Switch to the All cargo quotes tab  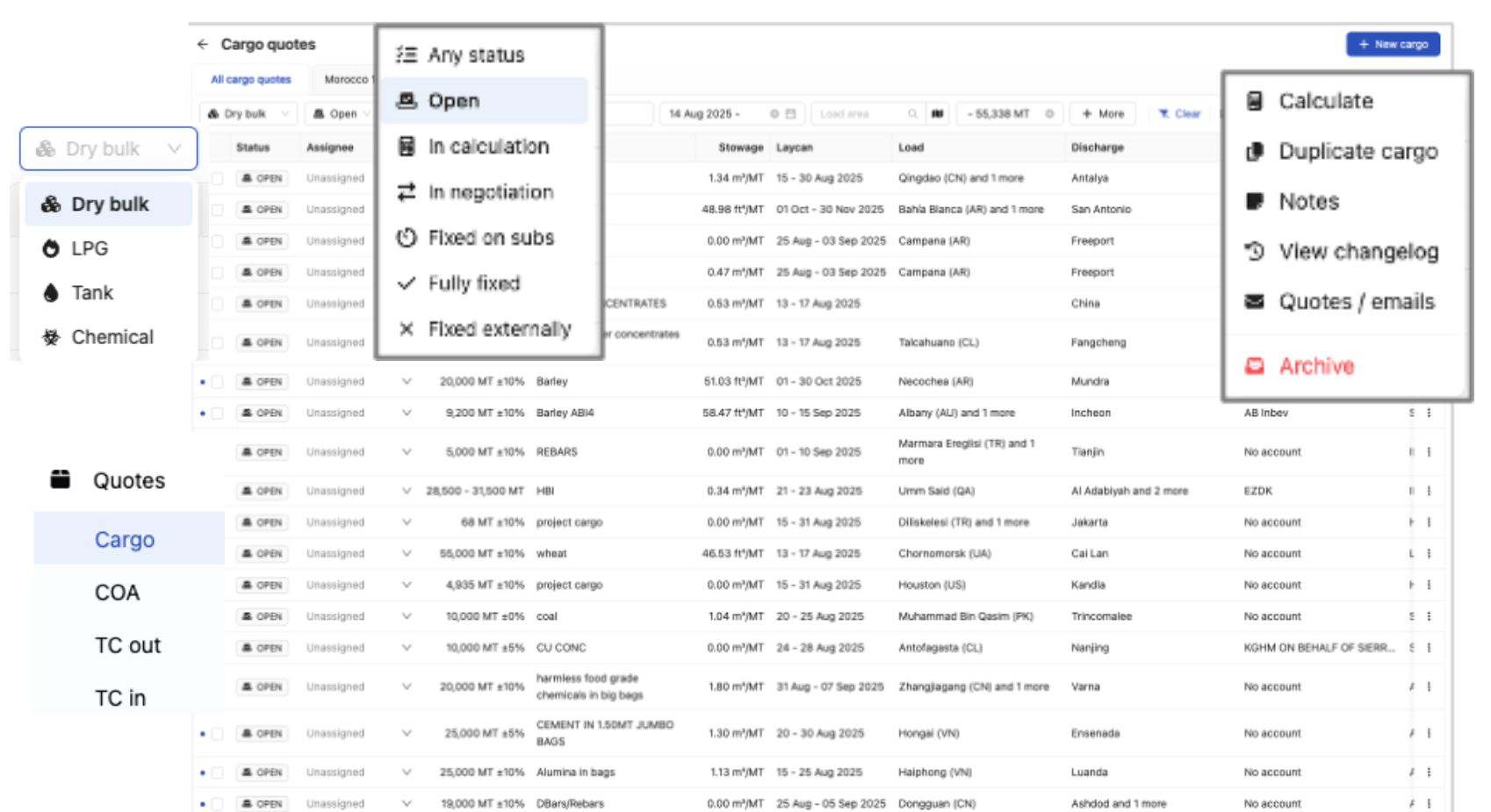click(250, 80)
